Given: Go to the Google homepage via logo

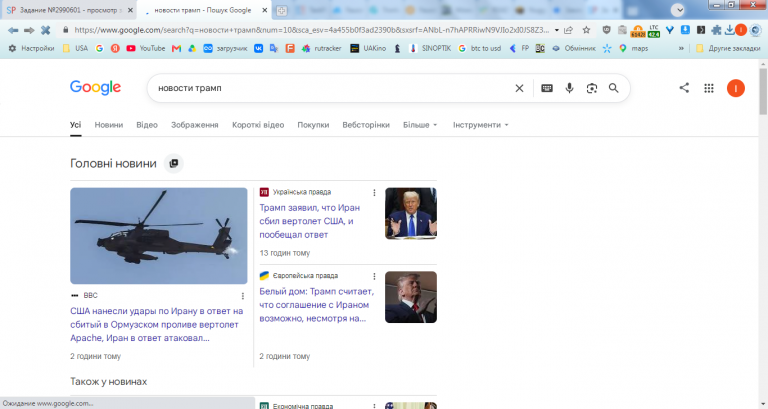Looking at the screenshot, I should 96,88.
